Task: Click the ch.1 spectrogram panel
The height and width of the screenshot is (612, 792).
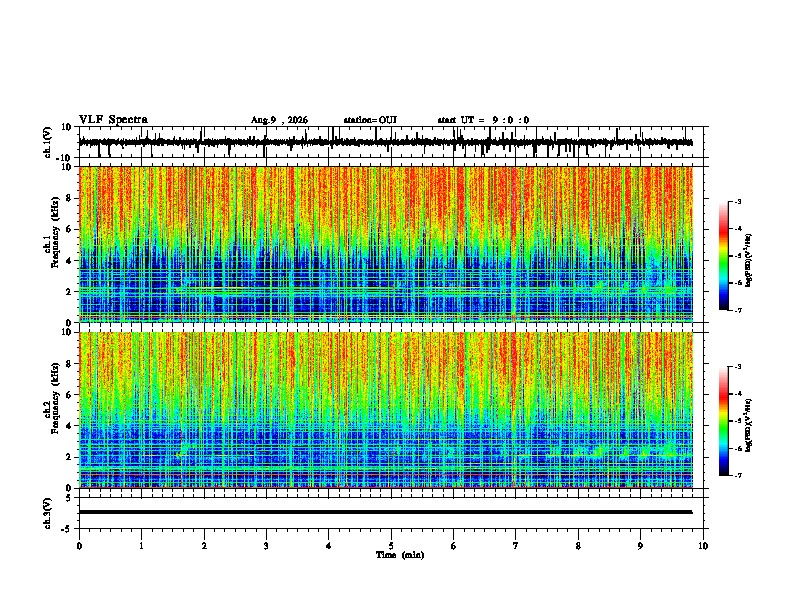Action: [386, 244]
